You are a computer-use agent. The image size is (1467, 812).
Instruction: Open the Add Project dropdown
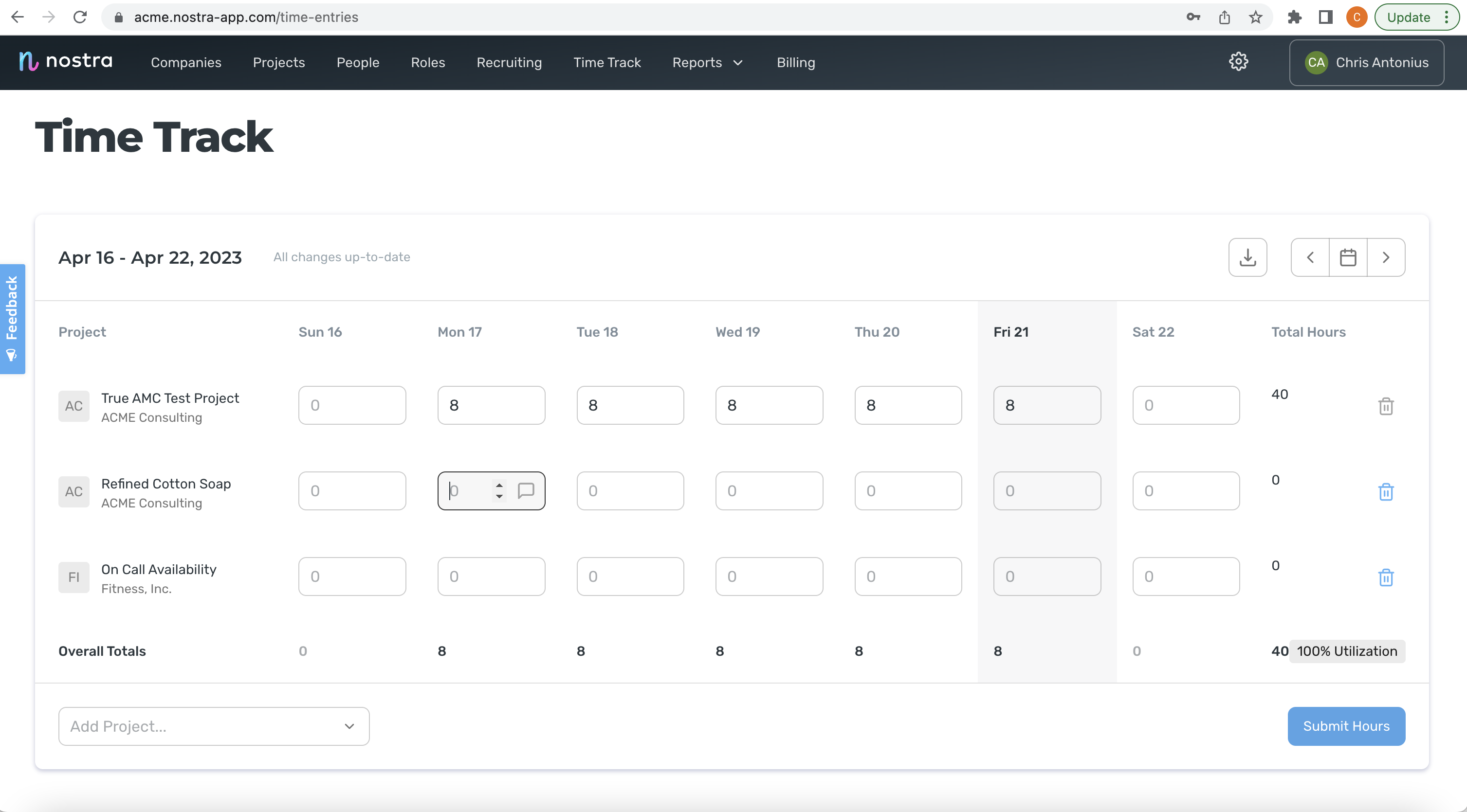(214, 726)
